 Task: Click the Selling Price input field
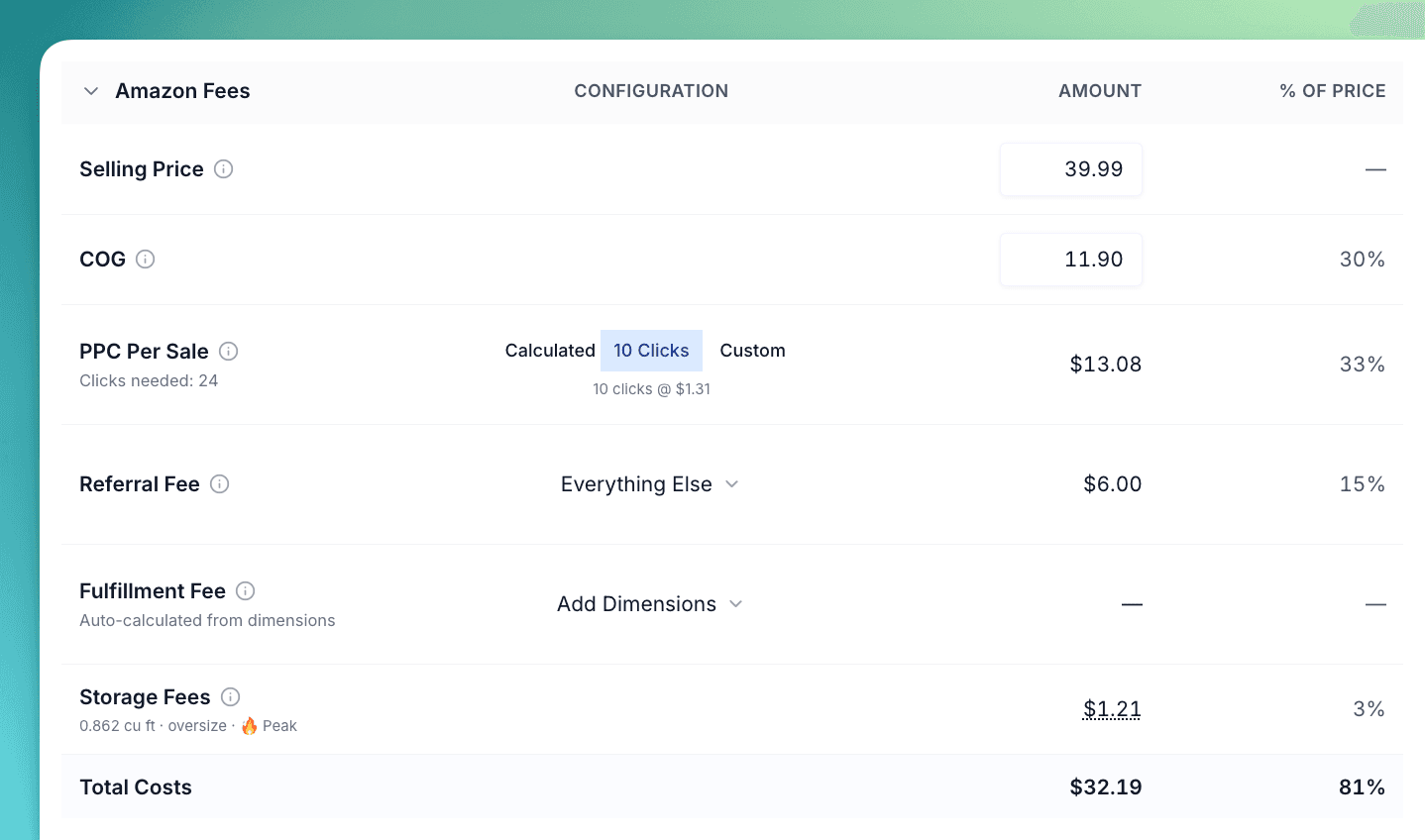tap(1070, 169)
